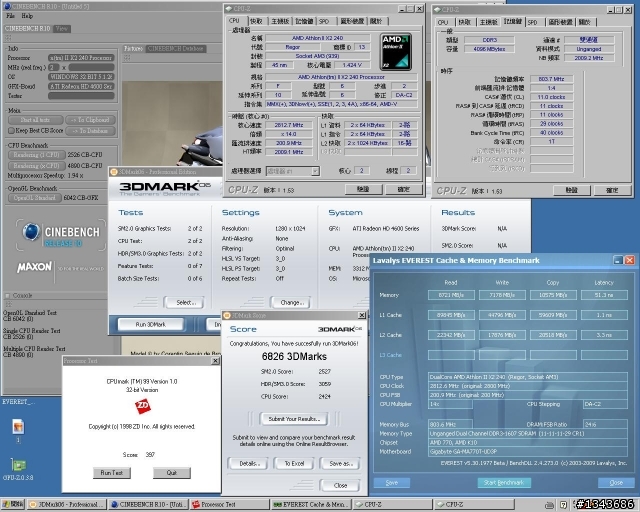Switch to the View tab in CINEBENCH

(62, 29)
